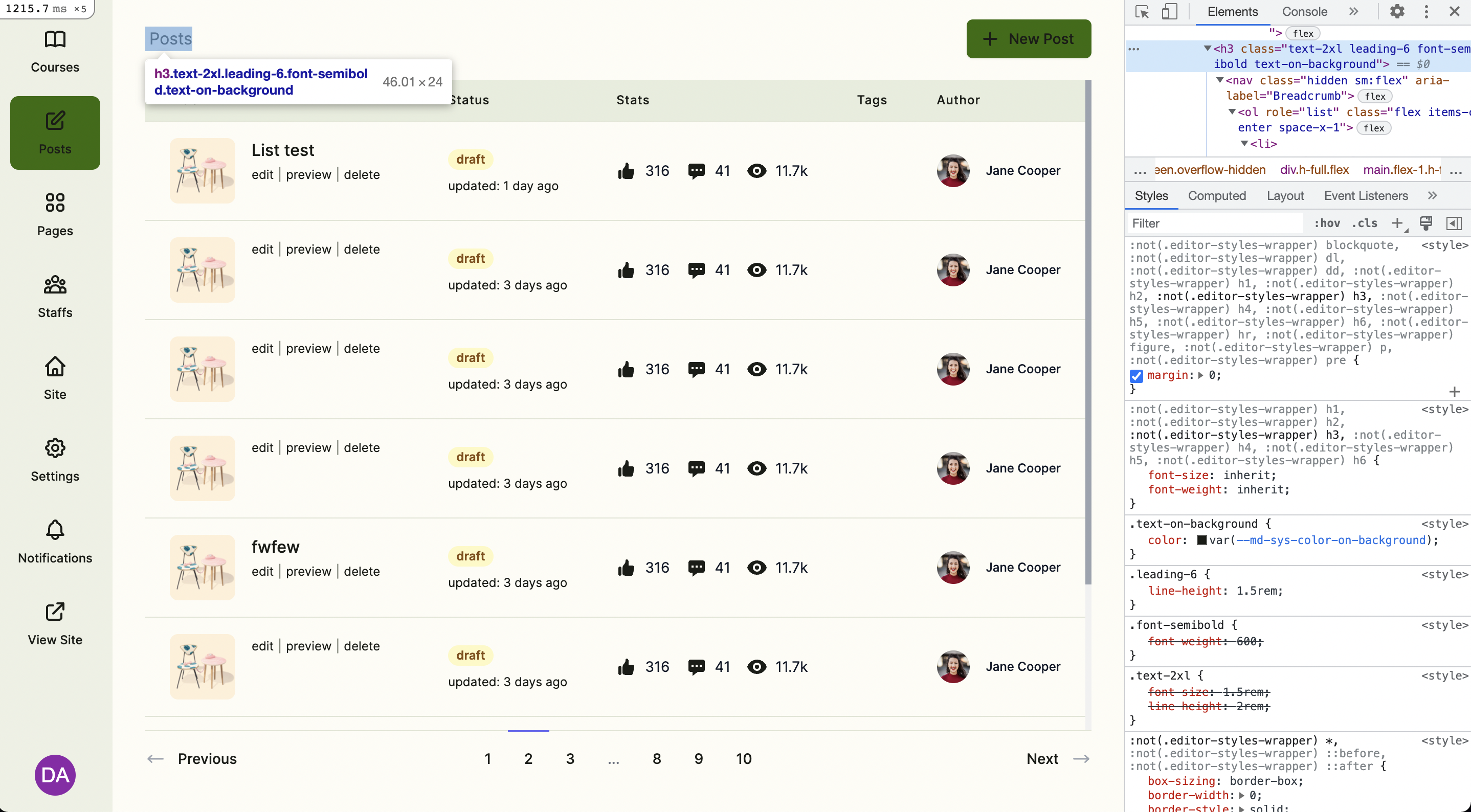
Task: Uncheck the margin property checkbox
Action: point(1137,376)
